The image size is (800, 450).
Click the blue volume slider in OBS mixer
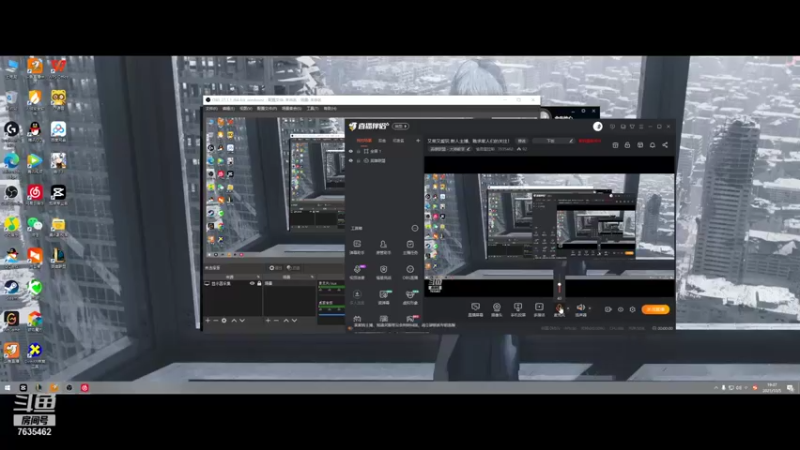[332, 314]
